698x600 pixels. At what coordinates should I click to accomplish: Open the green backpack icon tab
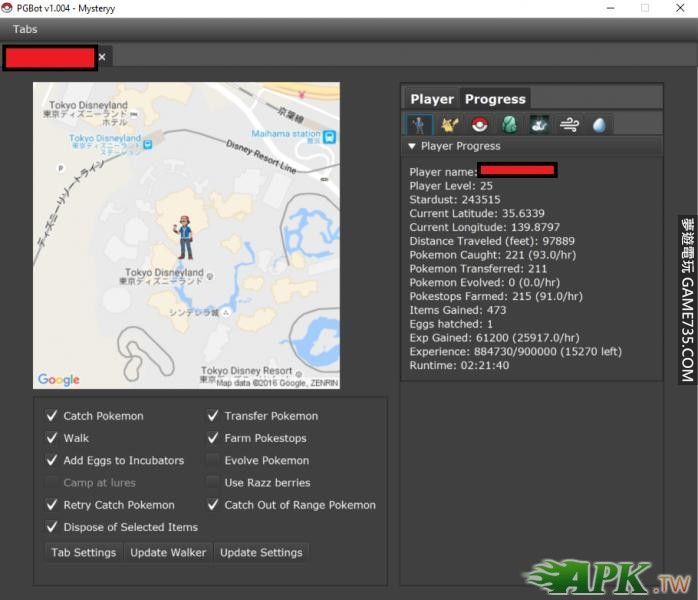point(509,125)
